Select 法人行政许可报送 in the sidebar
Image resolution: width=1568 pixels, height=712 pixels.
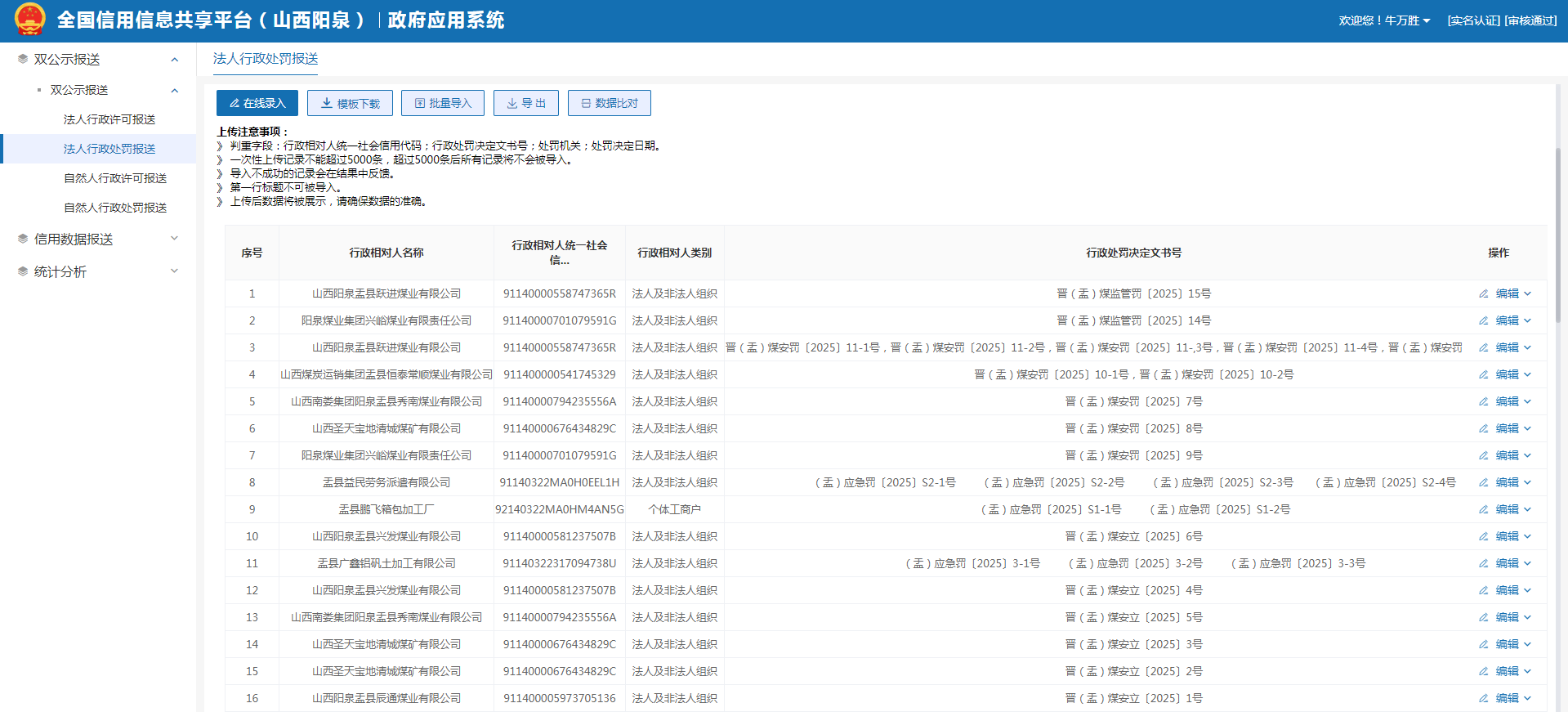[x=109, y=119]
